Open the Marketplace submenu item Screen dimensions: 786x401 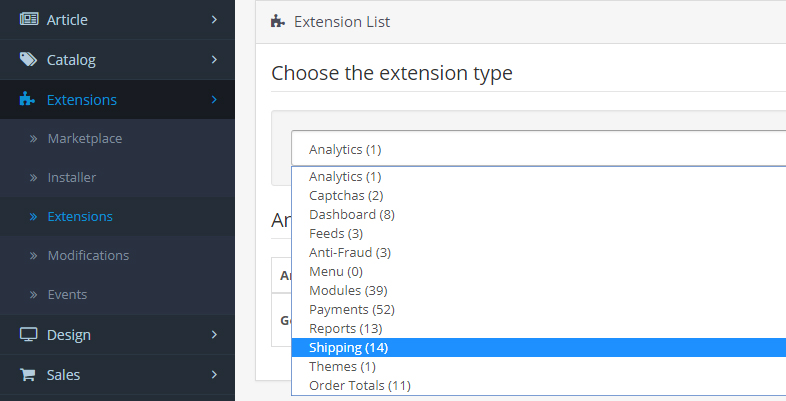(x=84, y=139)
